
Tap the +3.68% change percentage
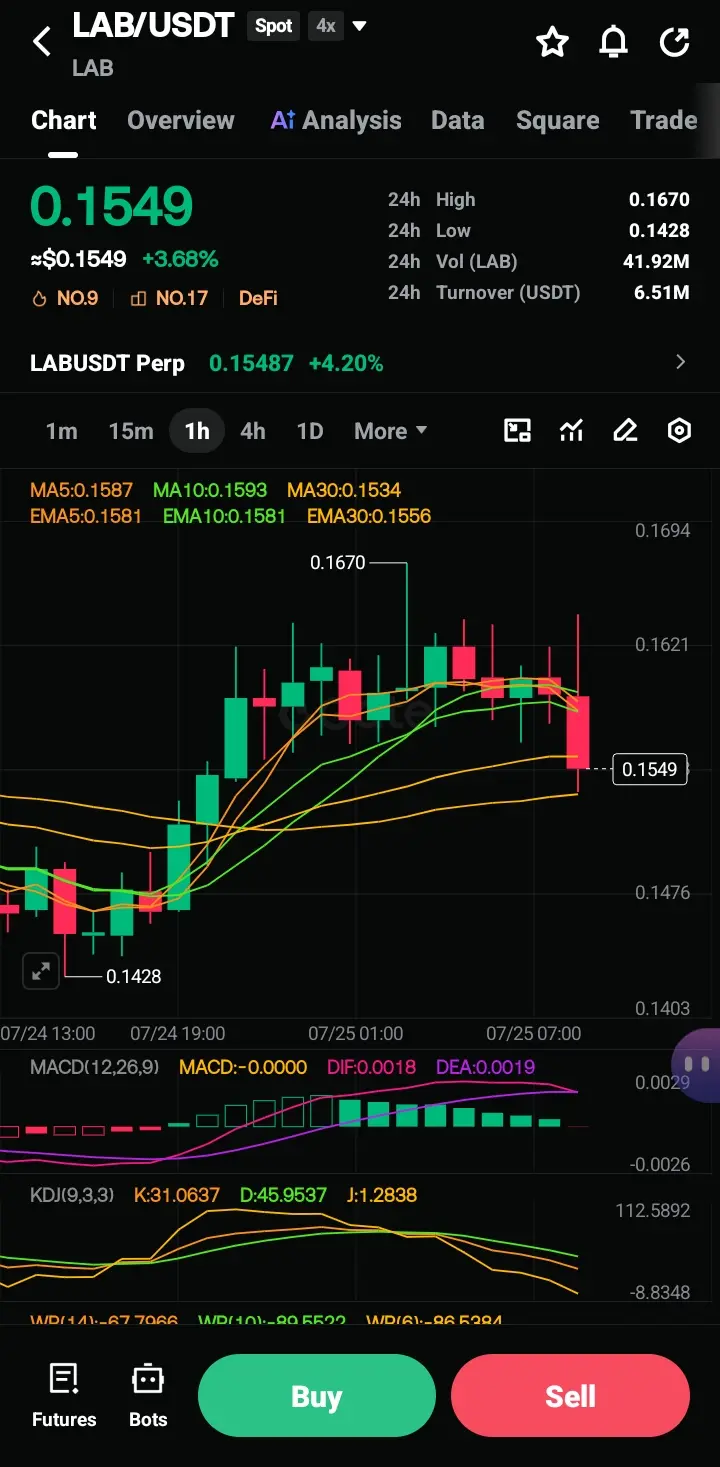coord(180,260)
